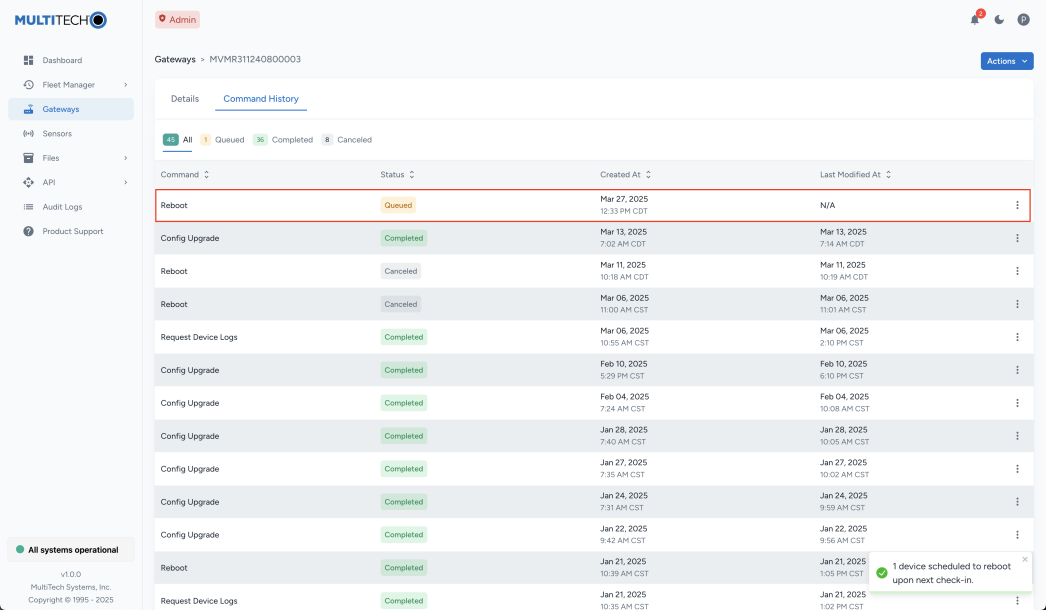The height and width of the screenshot is (610, 1046).
Task: Toggle dark mode moon icon
Action: [999, 20]
